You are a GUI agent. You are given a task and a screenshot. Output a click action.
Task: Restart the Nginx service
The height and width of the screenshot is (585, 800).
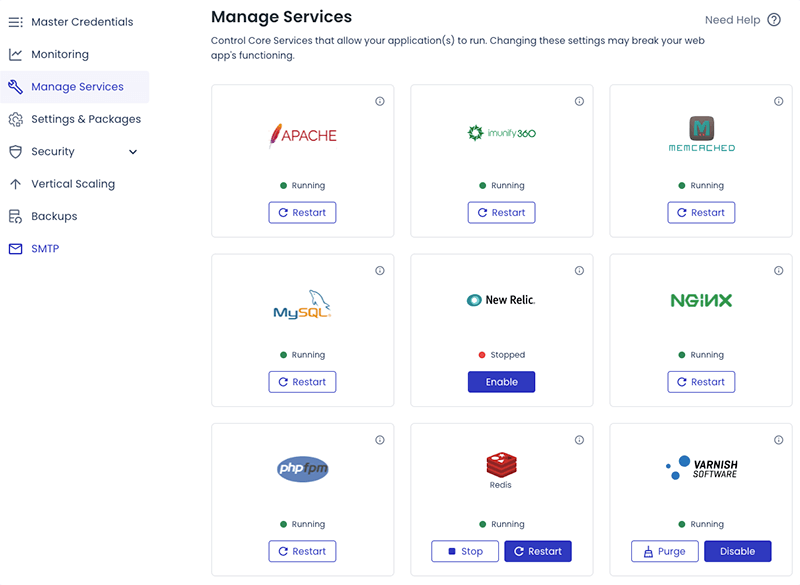702,382
